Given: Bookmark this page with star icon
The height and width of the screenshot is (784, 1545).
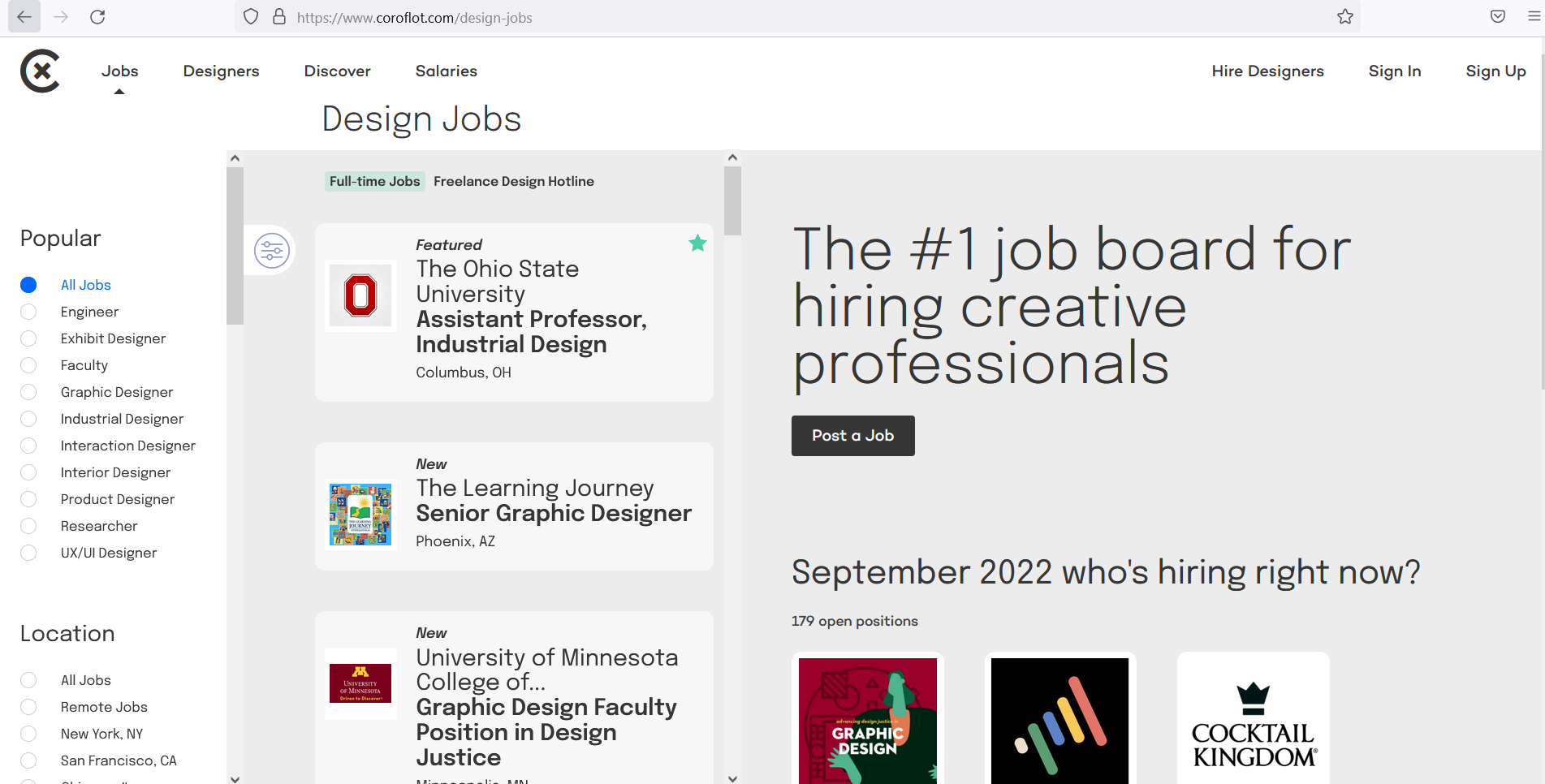Looking at the screenshot, I should click(1345, 16).
